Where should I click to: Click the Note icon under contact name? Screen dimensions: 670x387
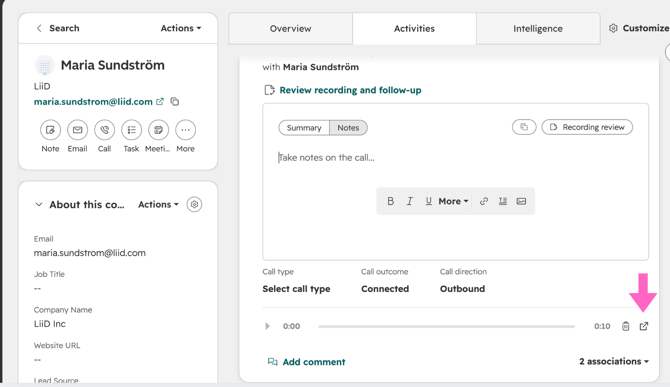50,130
